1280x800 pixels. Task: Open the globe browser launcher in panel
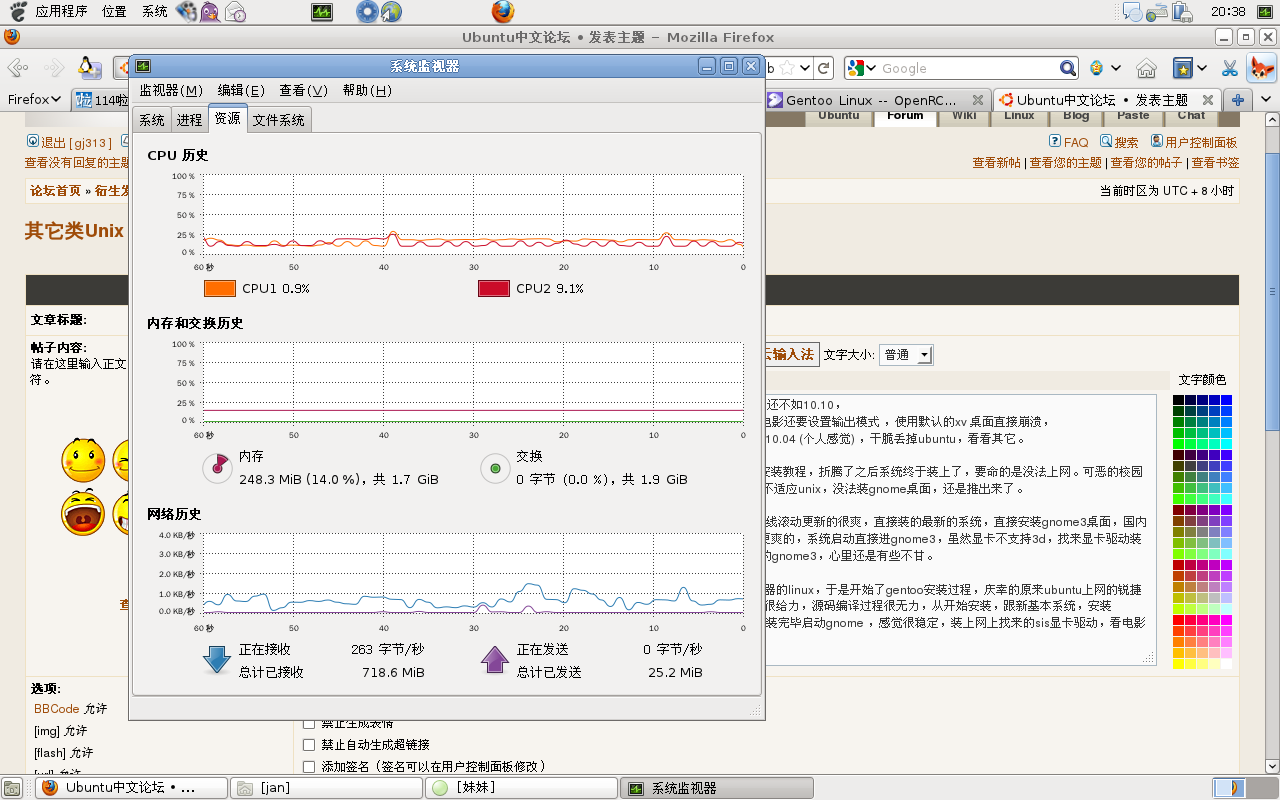[391, 12]
